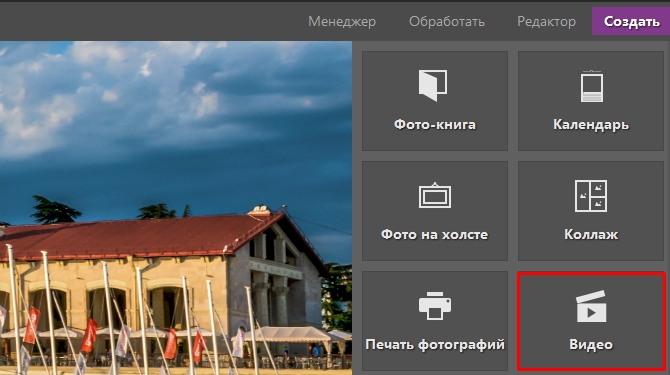Click the printer icon for Печать фотографий
Viewport: 670px width, 375px height.
[x=435, y=306]
